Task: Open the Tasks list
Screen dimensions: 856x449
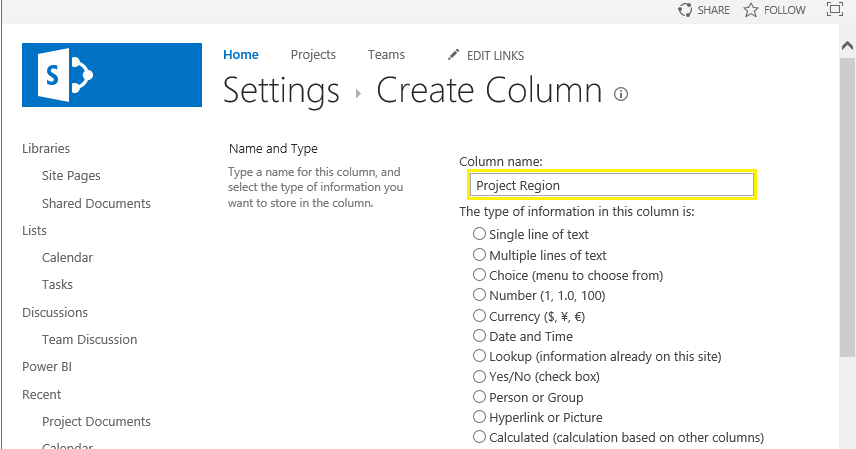Action: pyautogui.click(x=57, y=285)
